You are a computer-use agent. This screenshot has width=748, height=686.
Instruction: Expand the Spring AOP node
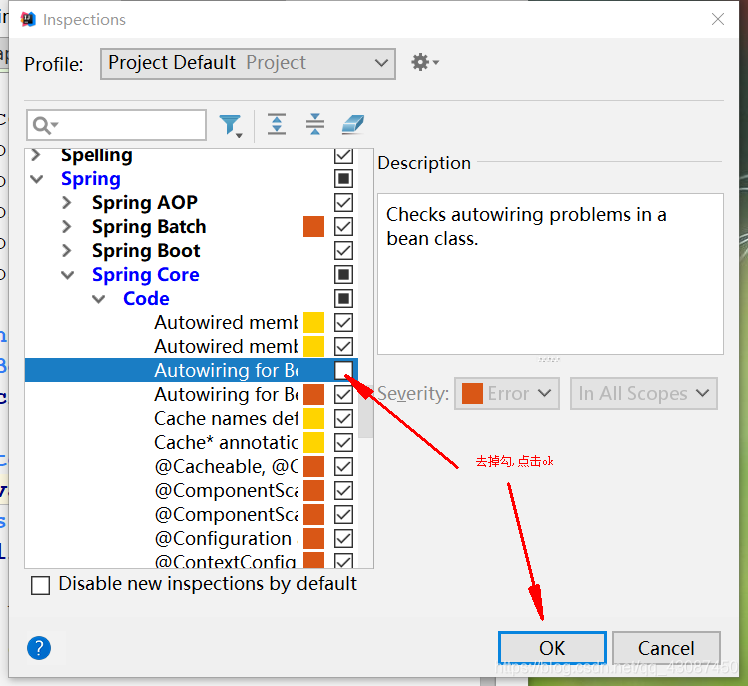(x=67, y=203)
